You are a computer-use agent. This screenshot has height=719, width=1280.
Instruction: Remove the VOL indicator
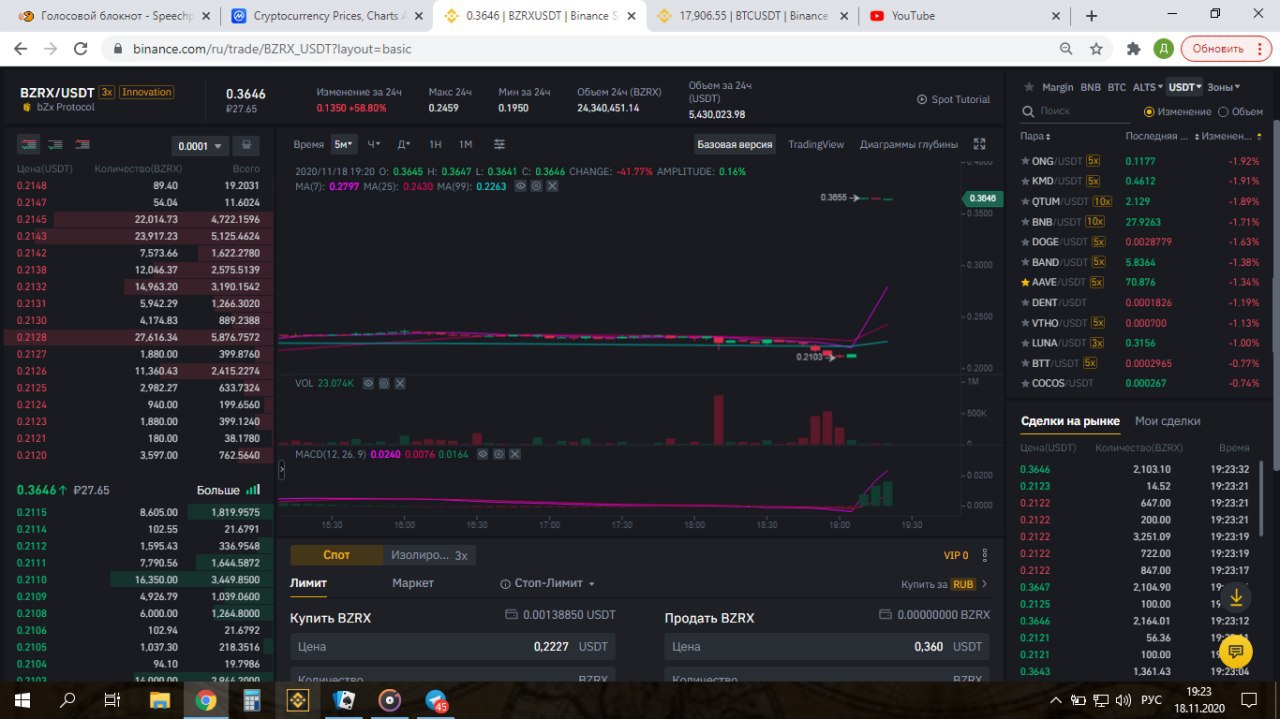(x=400, y=383)
